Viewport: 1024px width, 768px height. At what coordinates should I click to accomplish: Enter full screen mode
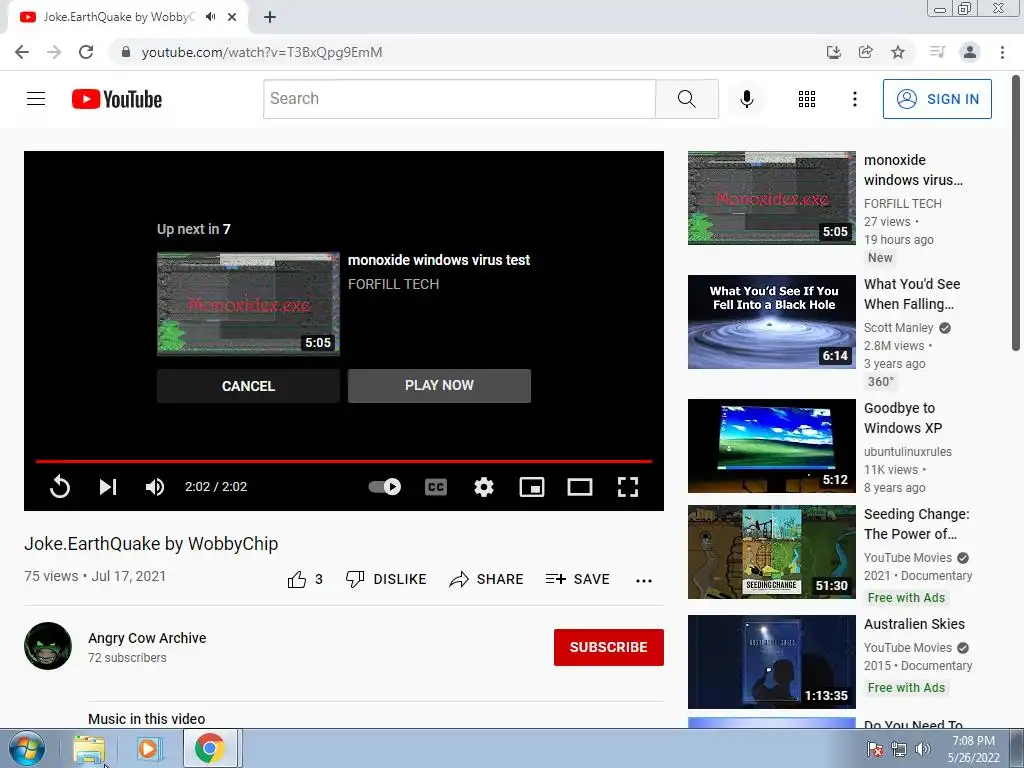coord(628,487)
